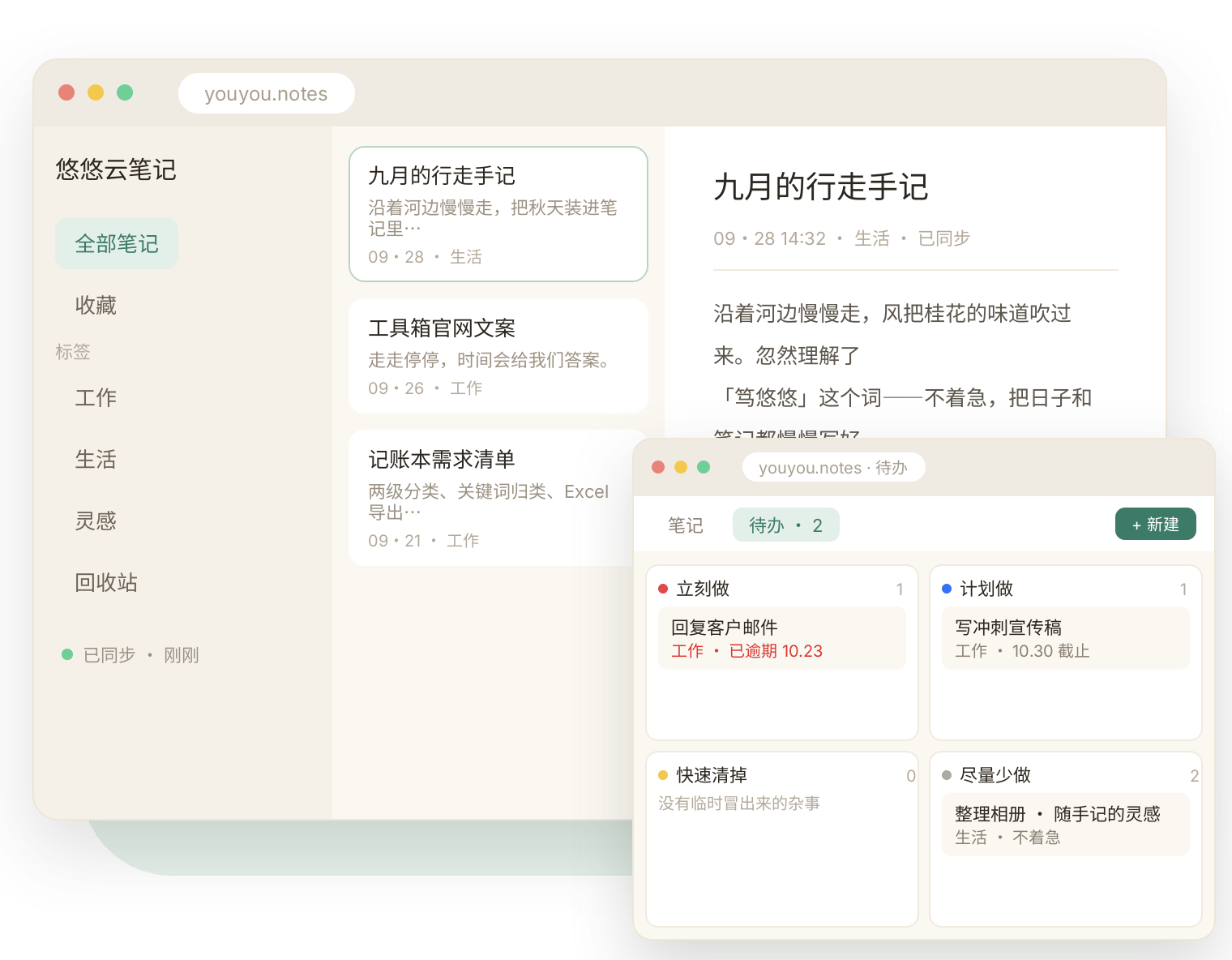
Task: Click the youyou.notes address pill in back window
Action: pyautogui.click(x=267, y=93)
